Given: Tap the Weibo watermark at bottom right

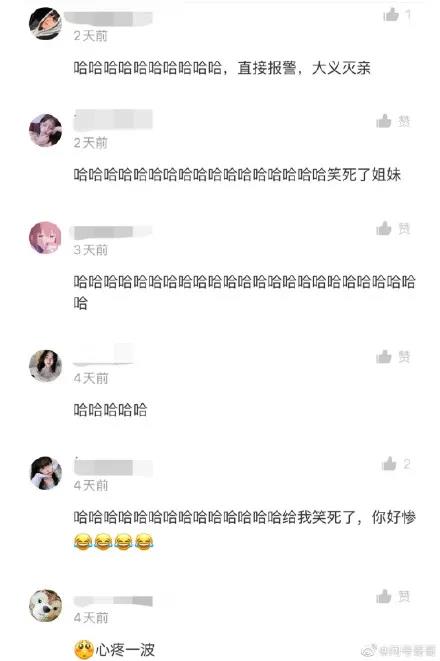Looking at the screenshot, I should [x=398, y=650].
